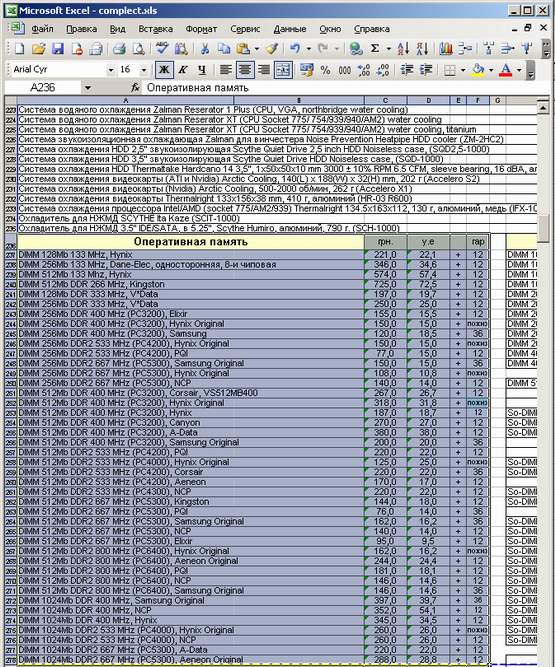This screenshot has width=555, height=667.
Task: Click the formula bar text 'Оперативная память'
Action: coord(198,88)
